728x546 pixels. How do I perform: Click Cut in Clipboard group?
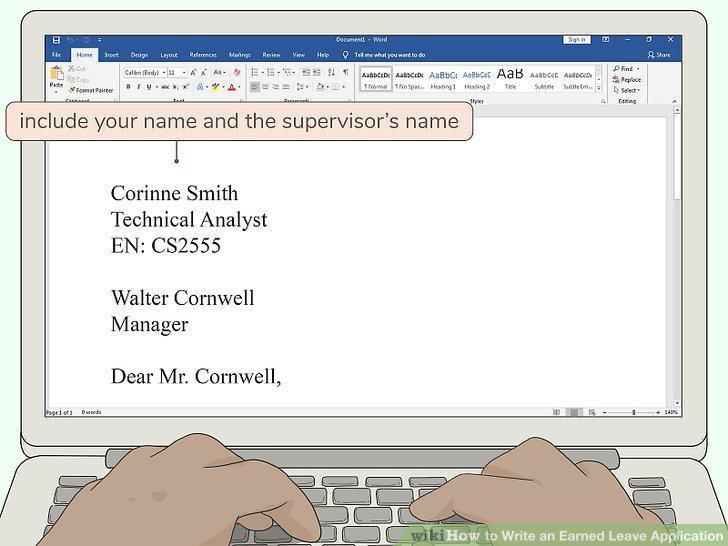tap(77, 69)
